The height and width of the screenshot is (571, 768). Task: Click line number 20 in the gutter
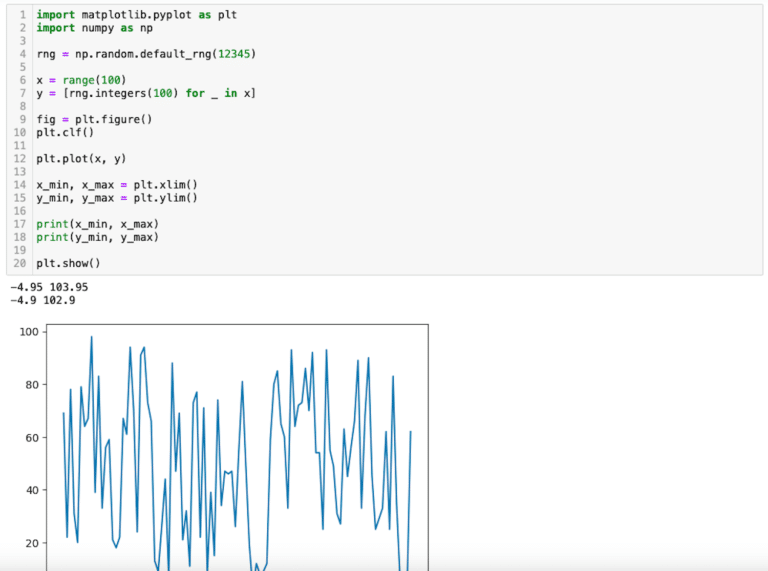[19, 263]
